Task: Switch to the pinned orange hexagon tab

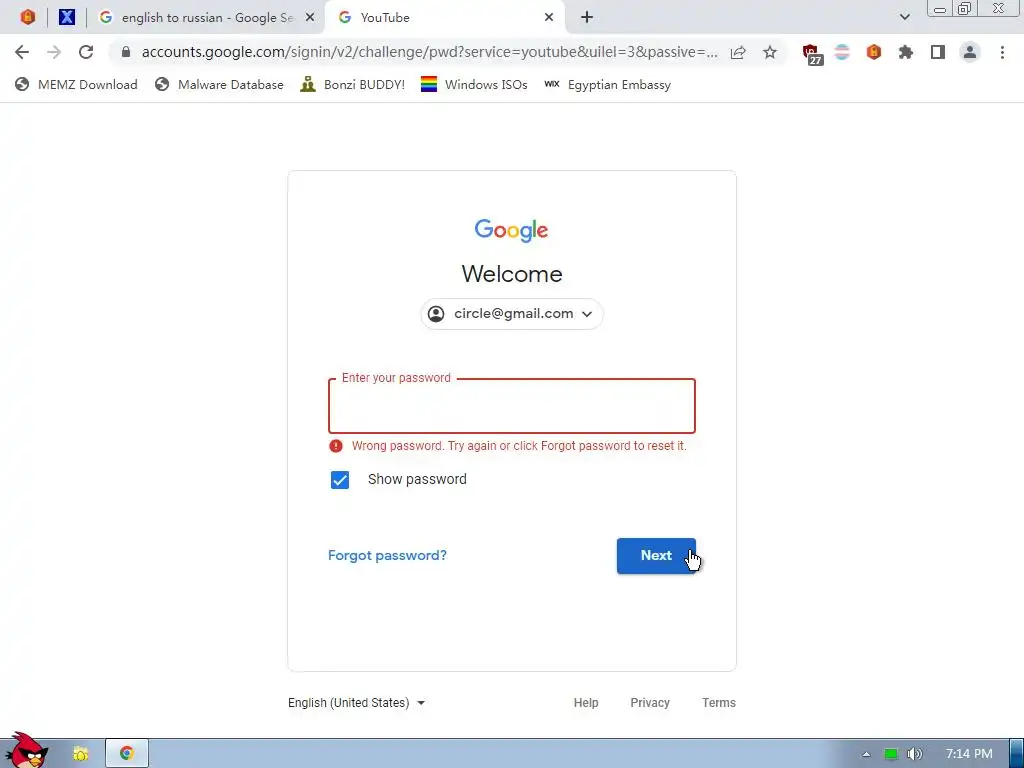Action: point(27,17)
